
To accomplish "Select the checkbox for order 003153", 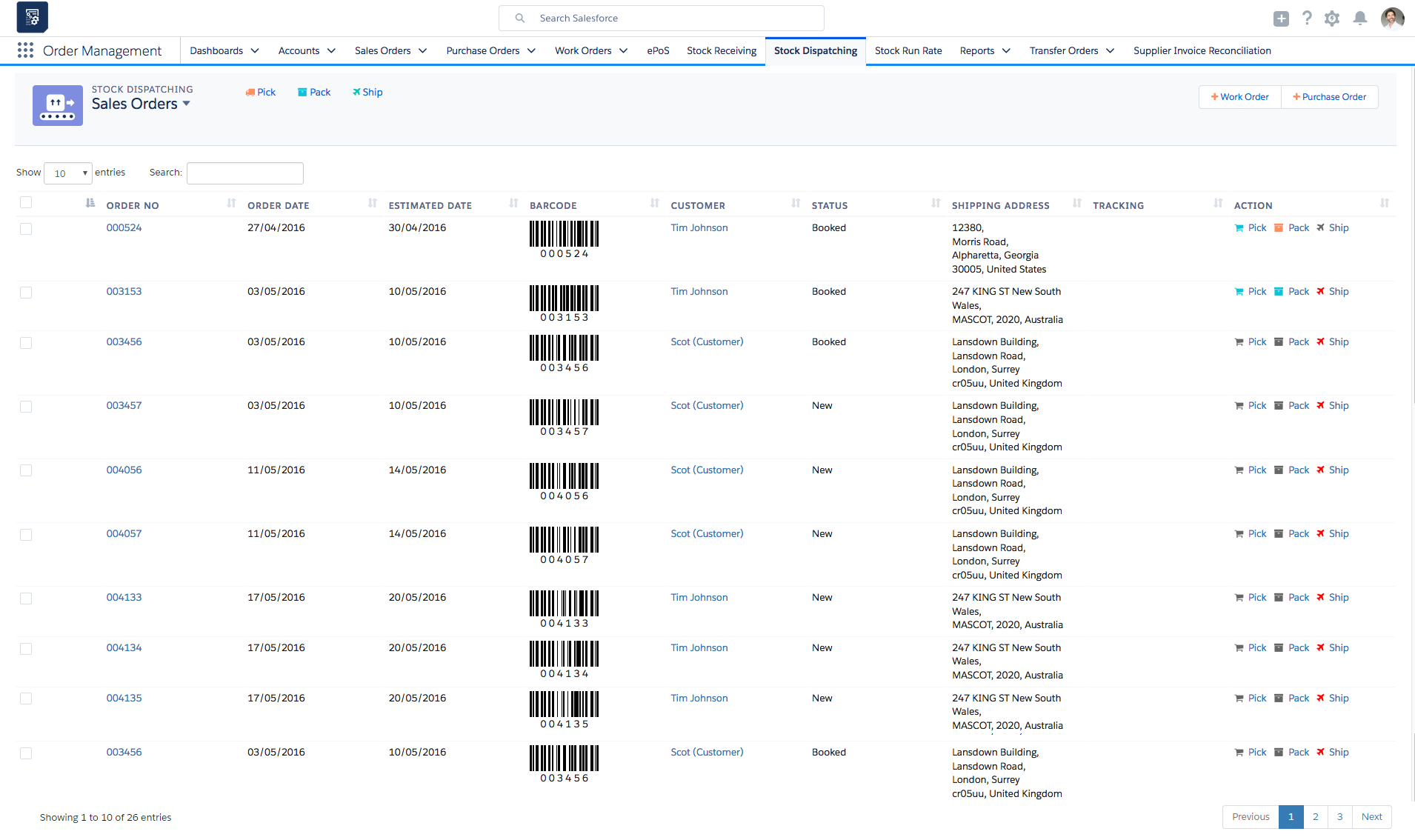I will tap(26, 293).
